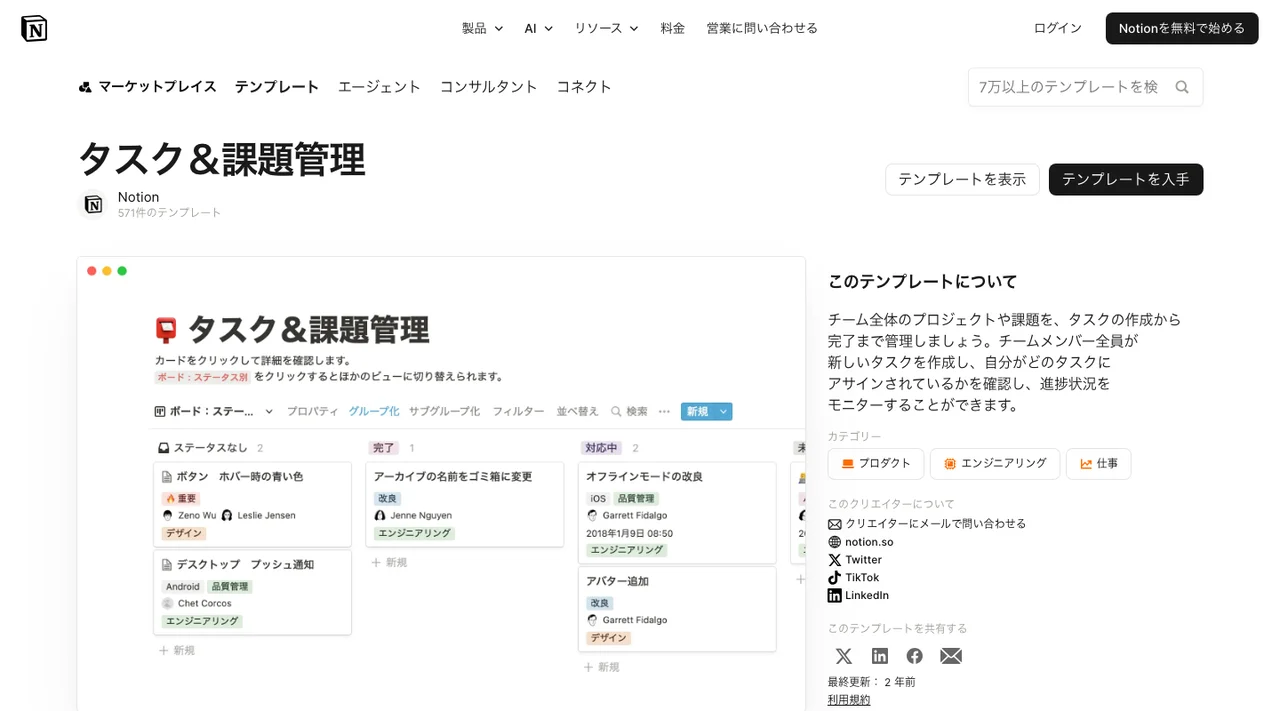1280x711 pixels.
Task: Open アーカイブの名前をゴミ箱に変更 card
Action: click(465, 504)
